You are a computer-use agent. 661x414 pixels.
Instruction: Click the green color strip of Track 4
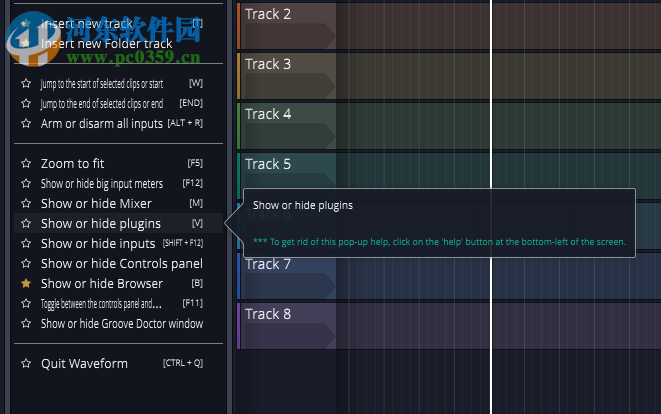[x=239, y=126]
